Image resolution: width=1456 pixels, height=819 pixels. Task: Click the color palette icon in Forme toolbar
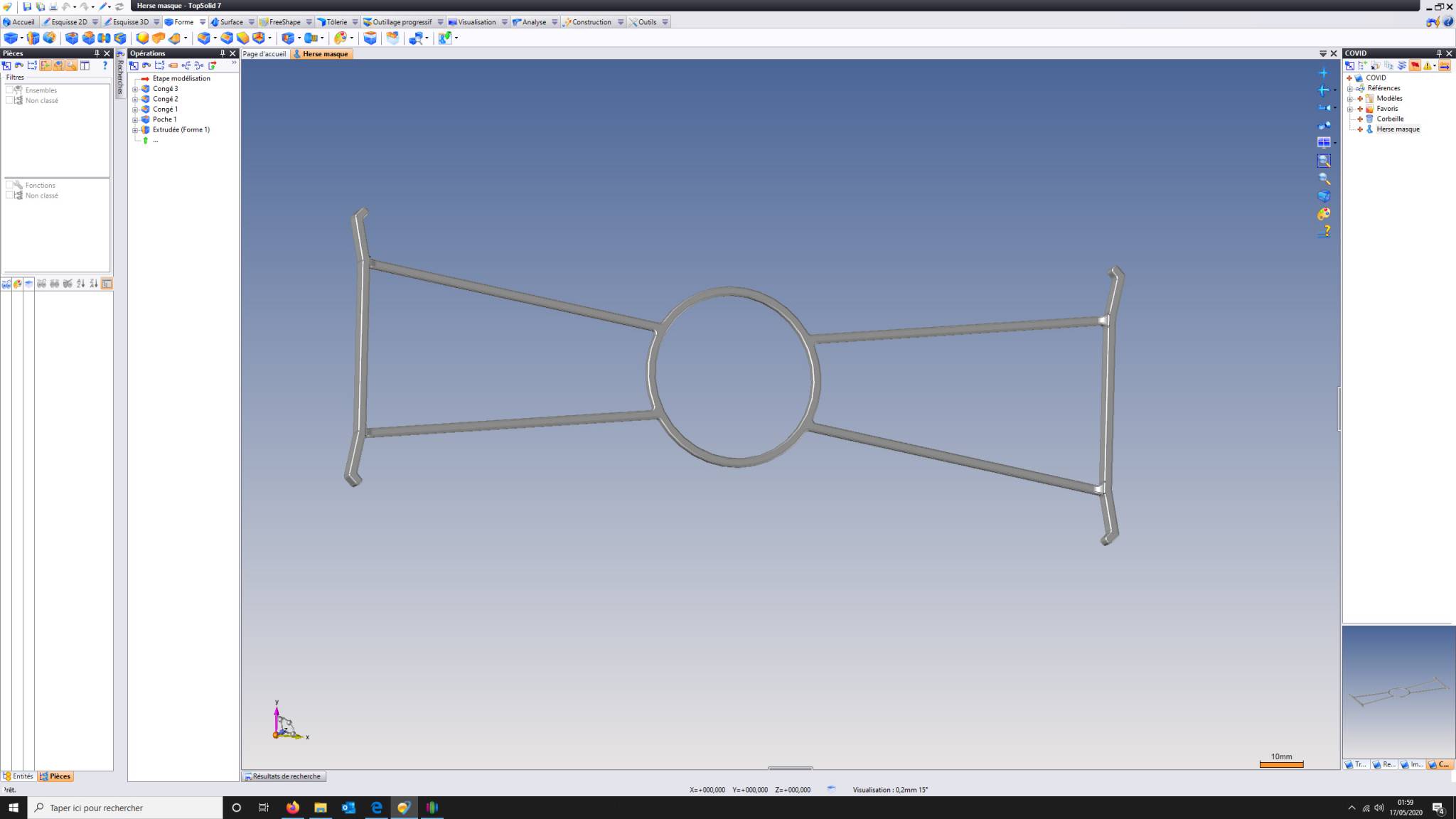pyautogui.click(x=341, y=38)
